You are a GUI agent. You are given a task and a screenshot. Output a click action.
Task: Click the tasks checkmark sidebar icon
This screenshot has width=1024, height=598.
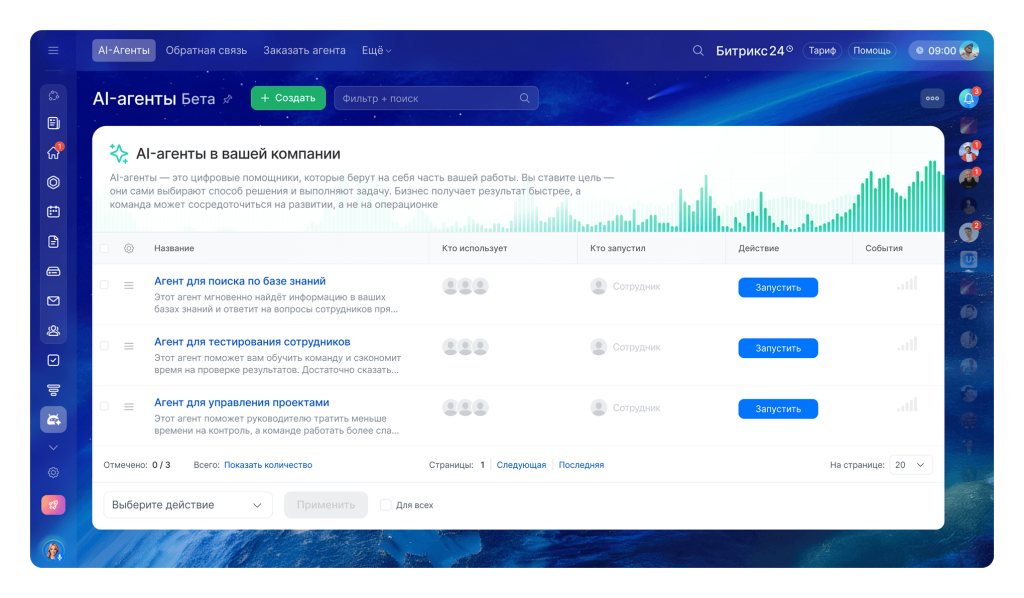pyautogui.click(x=54, y=360)
